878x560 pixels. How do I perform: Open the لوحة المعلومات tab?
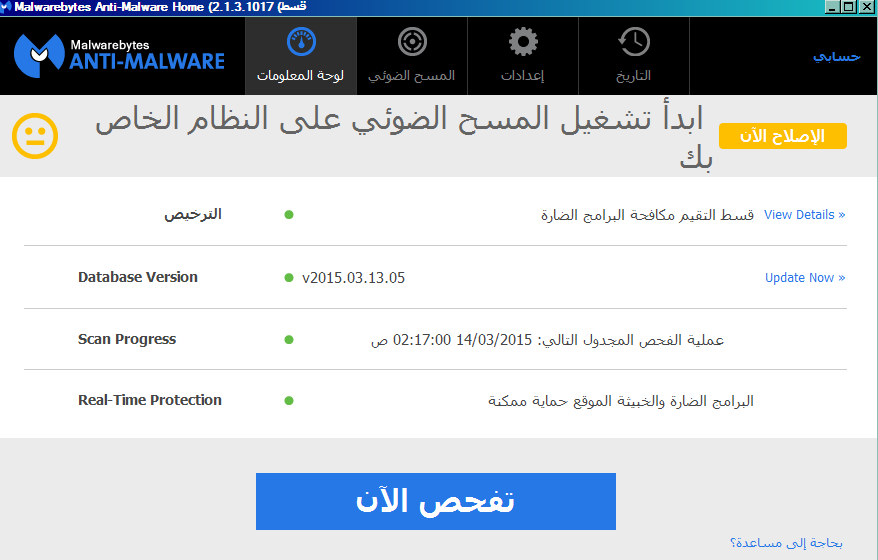(300, 76)
